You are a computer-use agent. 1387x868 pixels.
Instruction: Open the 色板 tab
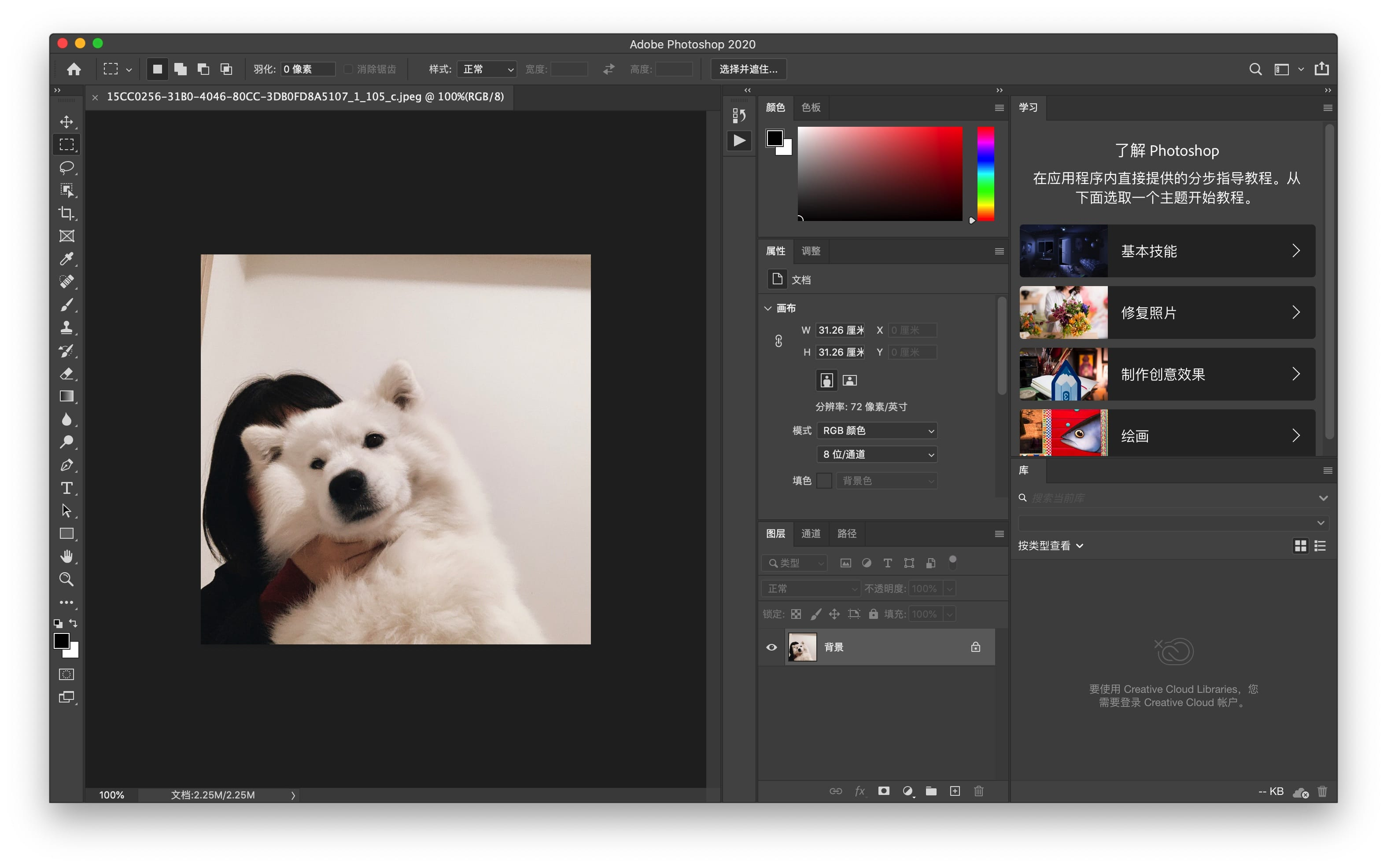(811, 107)
